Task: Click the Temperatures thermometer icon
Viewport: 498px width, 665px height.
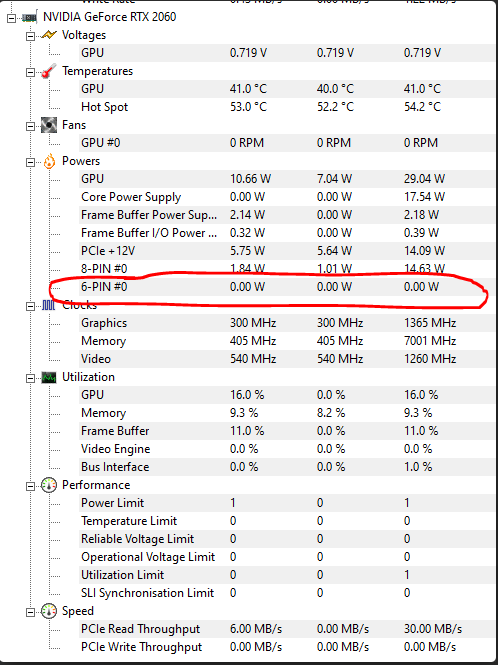Action: [x=49, y=71]
